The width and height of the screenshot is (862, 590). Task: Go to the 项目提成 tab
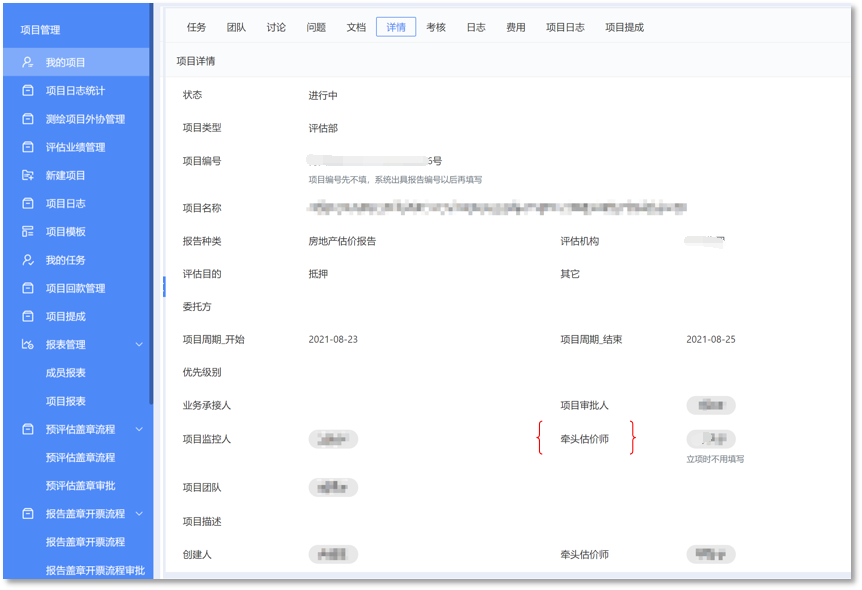624,27
